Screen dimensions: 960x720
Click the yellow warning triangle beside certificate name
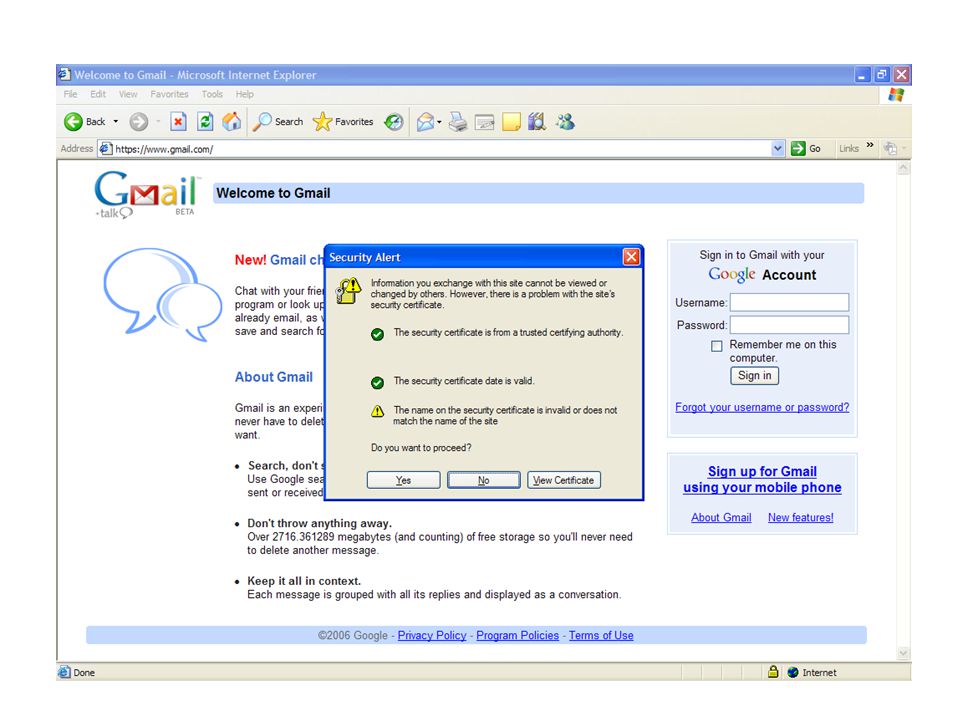point(378,411)
